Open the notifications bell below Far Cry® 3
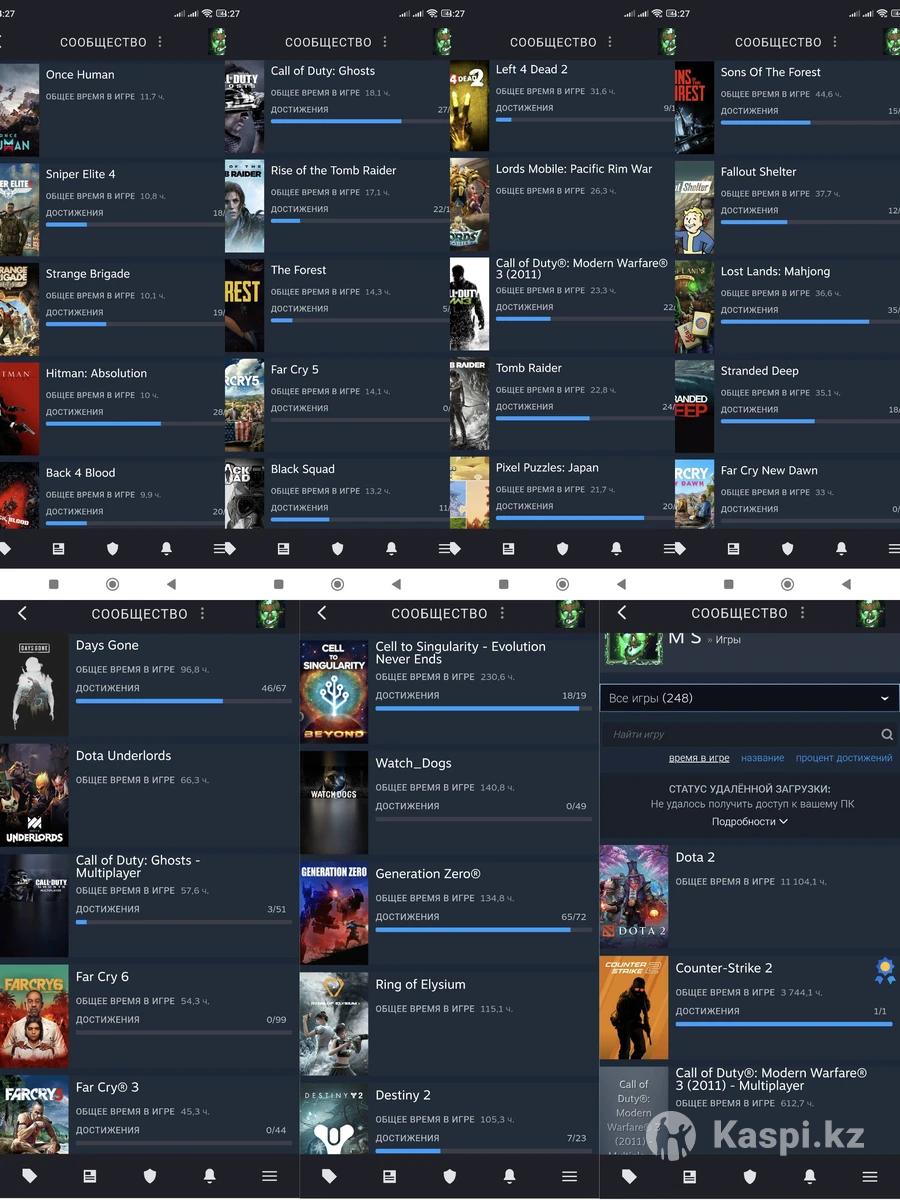The width and height of the screenshot is (900, 1200). click(210, 1176)
